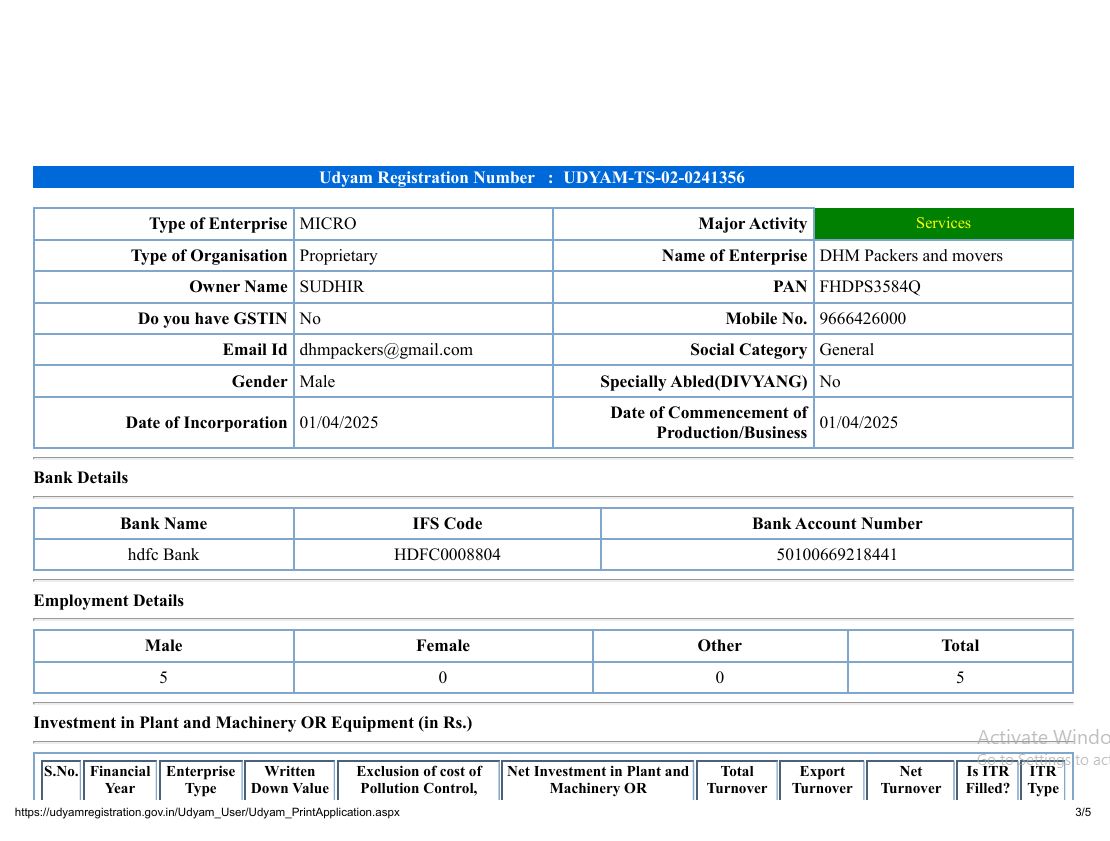The width and height of the screenshot is (1110, 841).
Task: Select the green Services activity cell
Action: (944, 223)
